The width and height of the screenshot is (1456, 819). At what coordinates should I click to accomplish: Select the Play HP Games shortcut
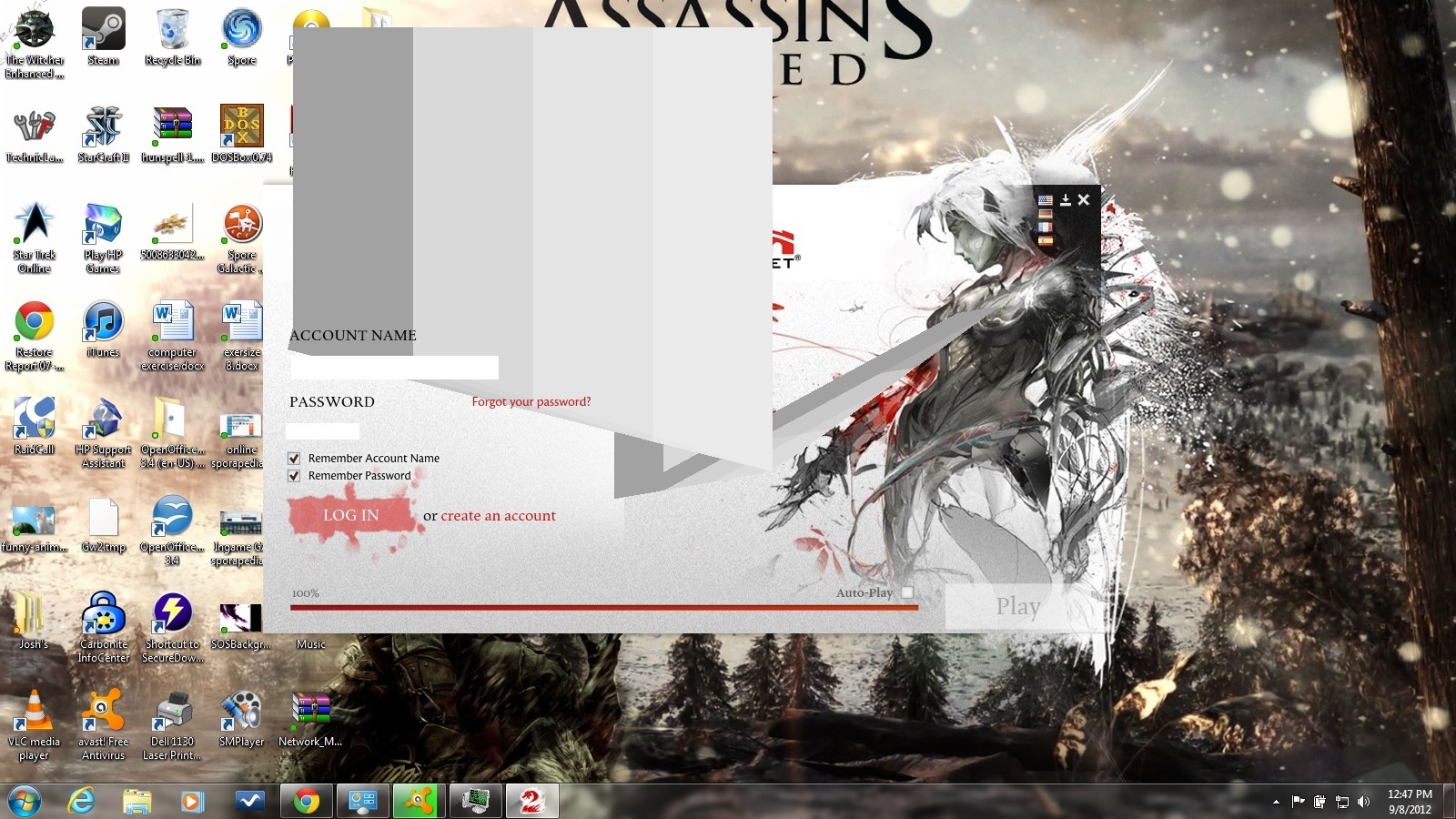103,238
